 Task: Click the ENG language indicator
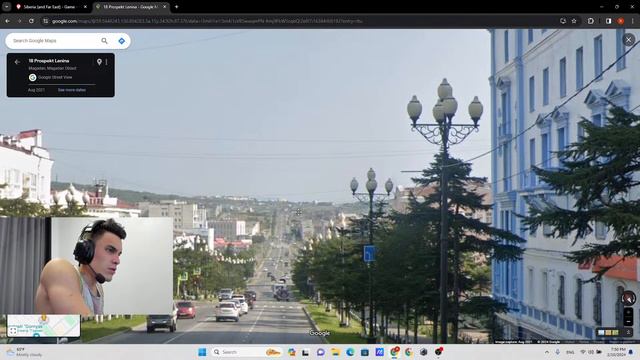(570, 352)
